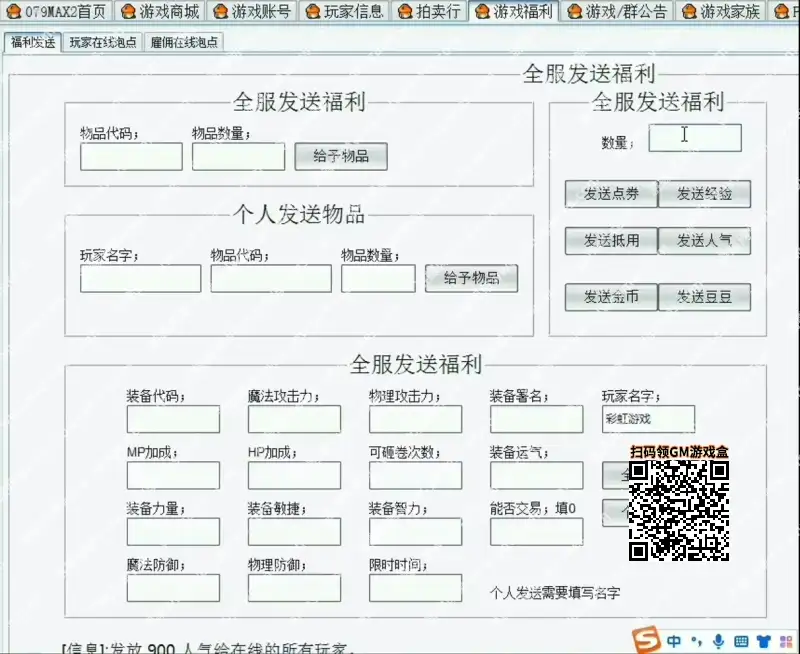Click the Sogou S logo icon
Image resolution: width=800 pixels, height=654 pixels.
(x=646, y=640)
